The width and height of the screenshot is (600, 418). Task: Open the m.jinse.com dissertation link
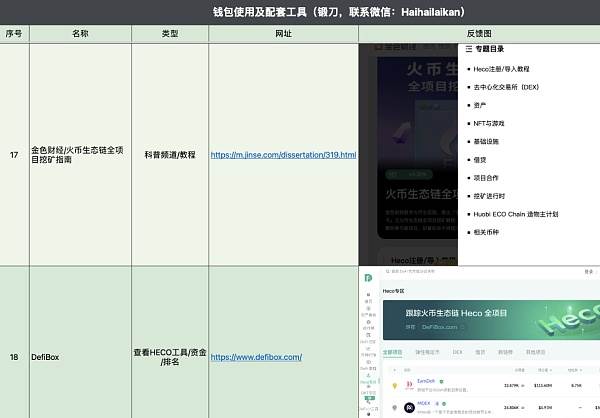pos(283,155)
